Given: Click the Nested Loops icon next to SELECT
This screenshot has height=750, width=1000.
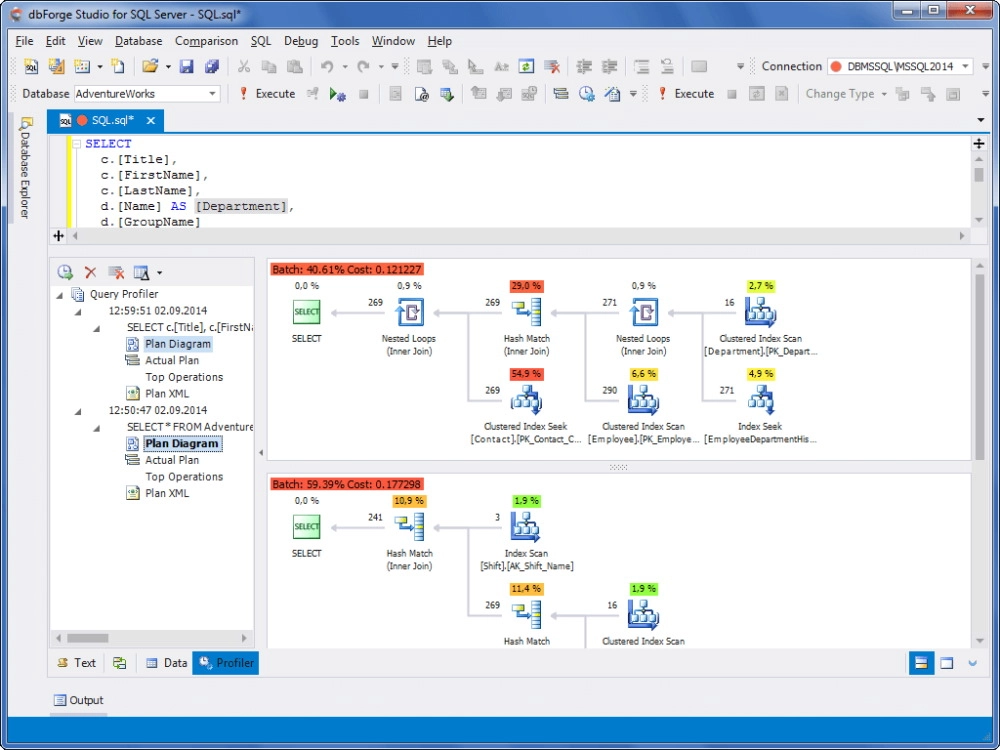Looking at the screenshot, I should [x=409, y=313].
